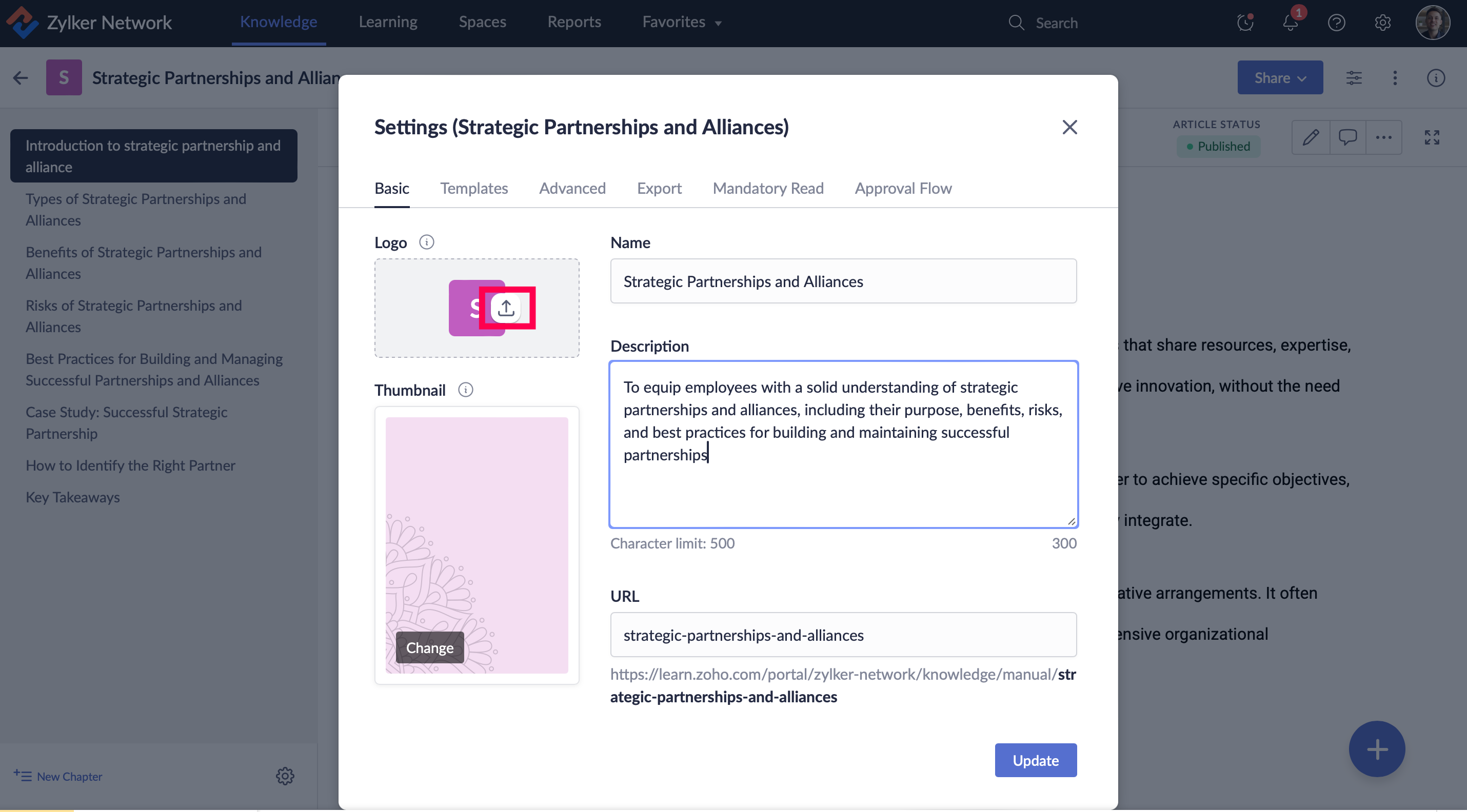Click the Search field in top bar
Viewport: 1467px width, 812px height.
pyautogui.click(x=1057, y=23)
